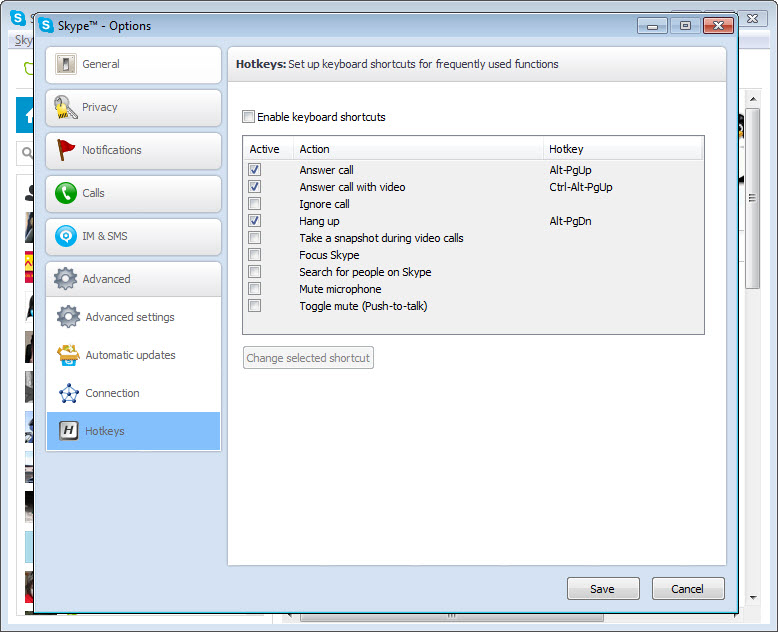The image size is (778, 632).
Task: Activate Search for people on Skype hotkey
Action: pyautogui.click(x=255, y=272)
